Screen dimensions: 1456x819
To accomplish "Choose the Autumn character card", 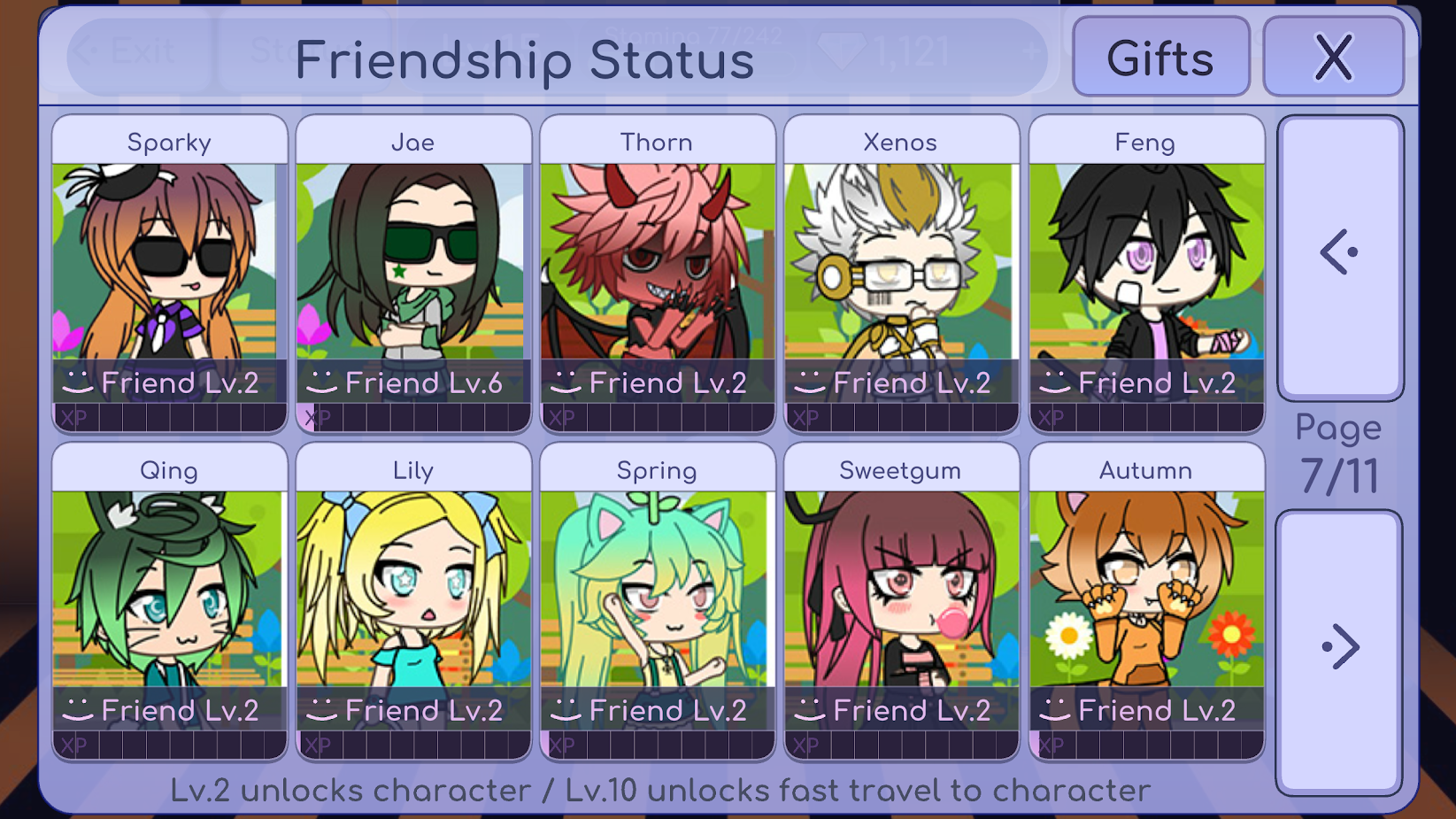I will click(1146, 602).
